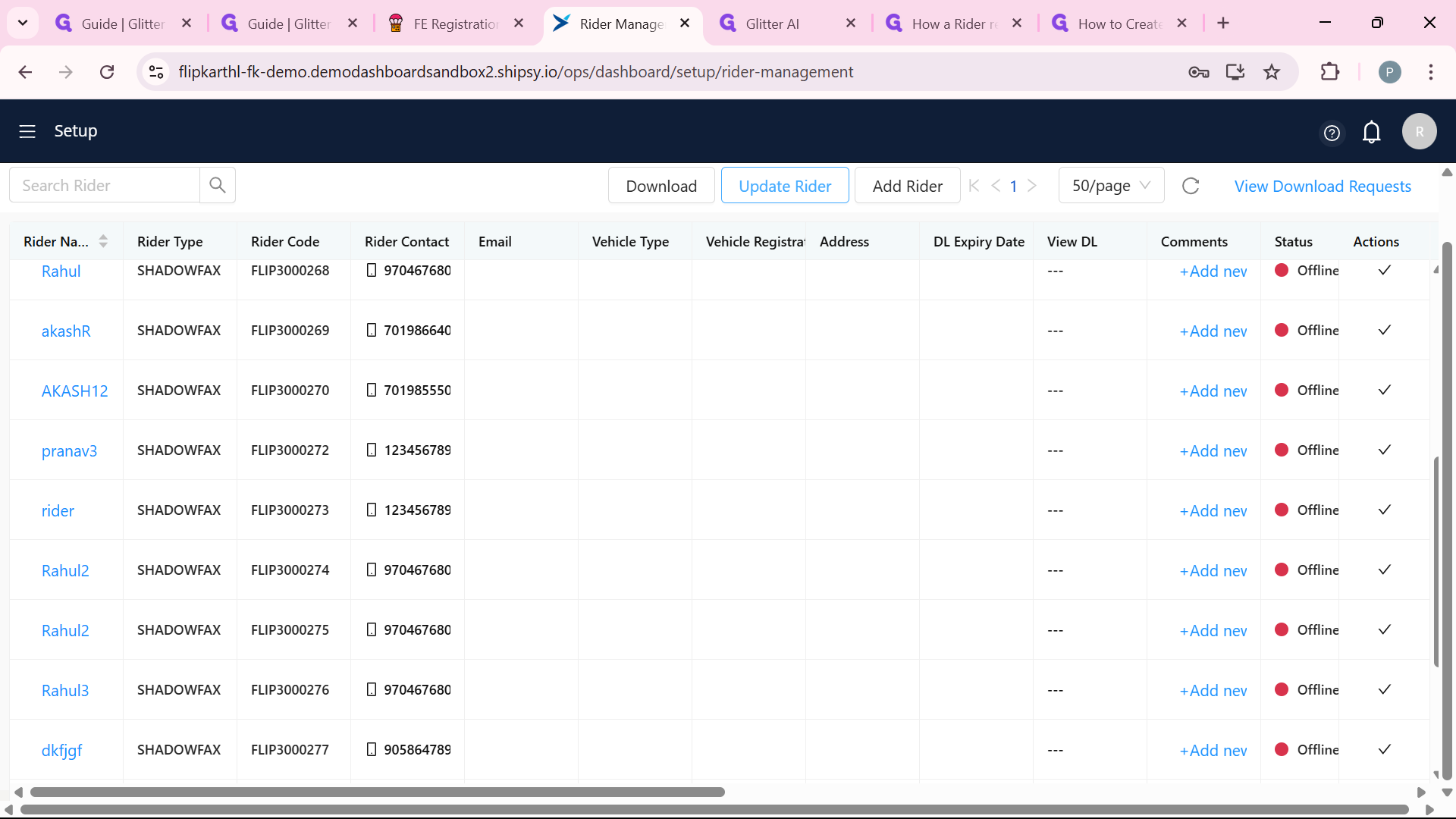This screenshot has height=819, width=1456.
Task: Click the checkmark action for FLIP3000274
Action: pos(1385,570)
